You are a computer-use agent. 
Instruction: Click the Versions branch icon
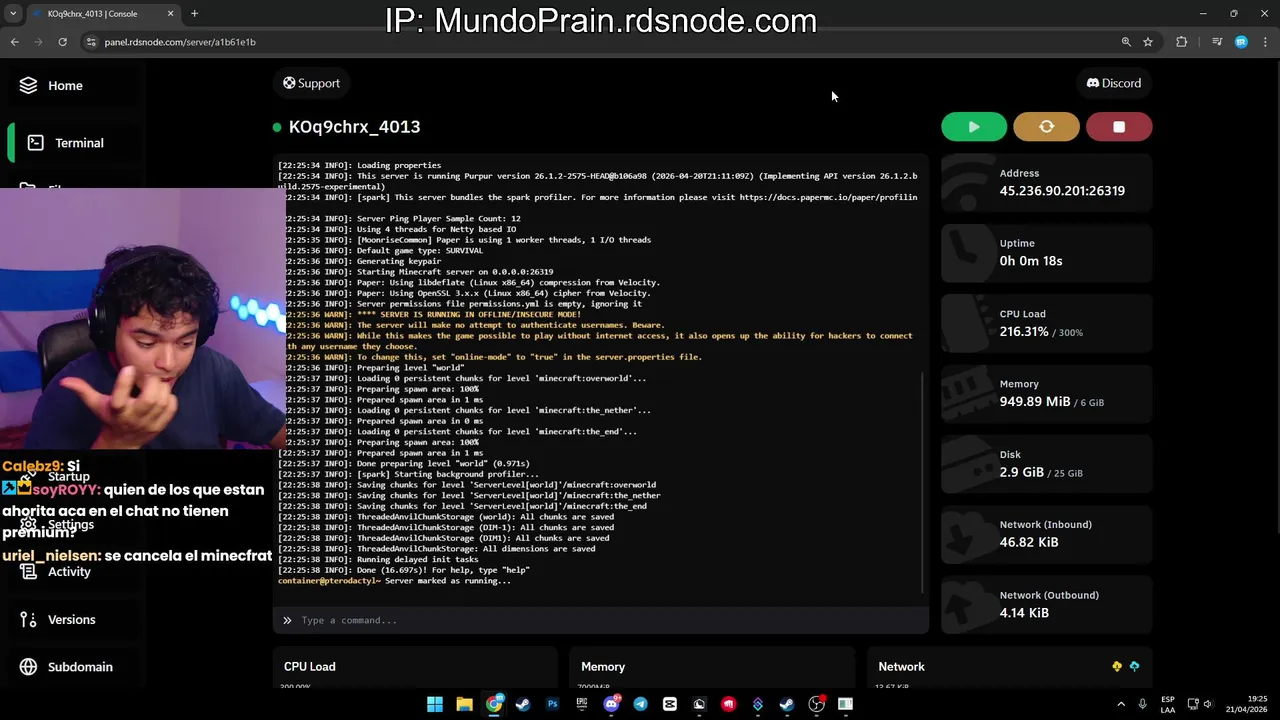click(x=28, y=620)
